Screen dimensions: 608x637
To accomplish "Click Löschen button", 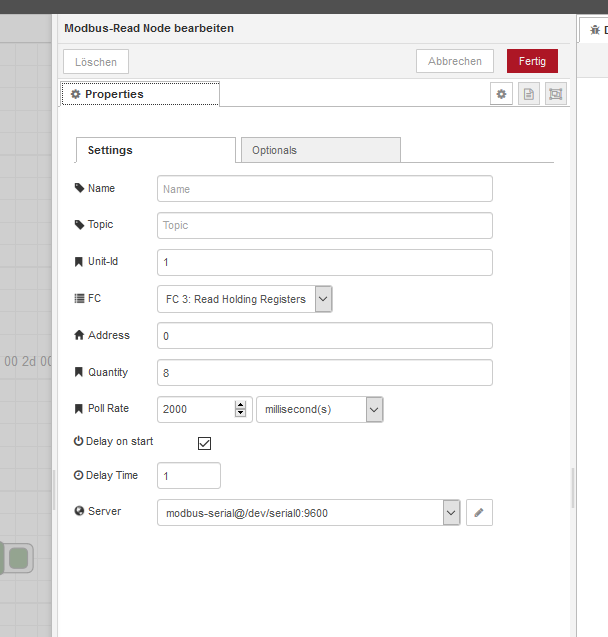I will tap(96, 62).
